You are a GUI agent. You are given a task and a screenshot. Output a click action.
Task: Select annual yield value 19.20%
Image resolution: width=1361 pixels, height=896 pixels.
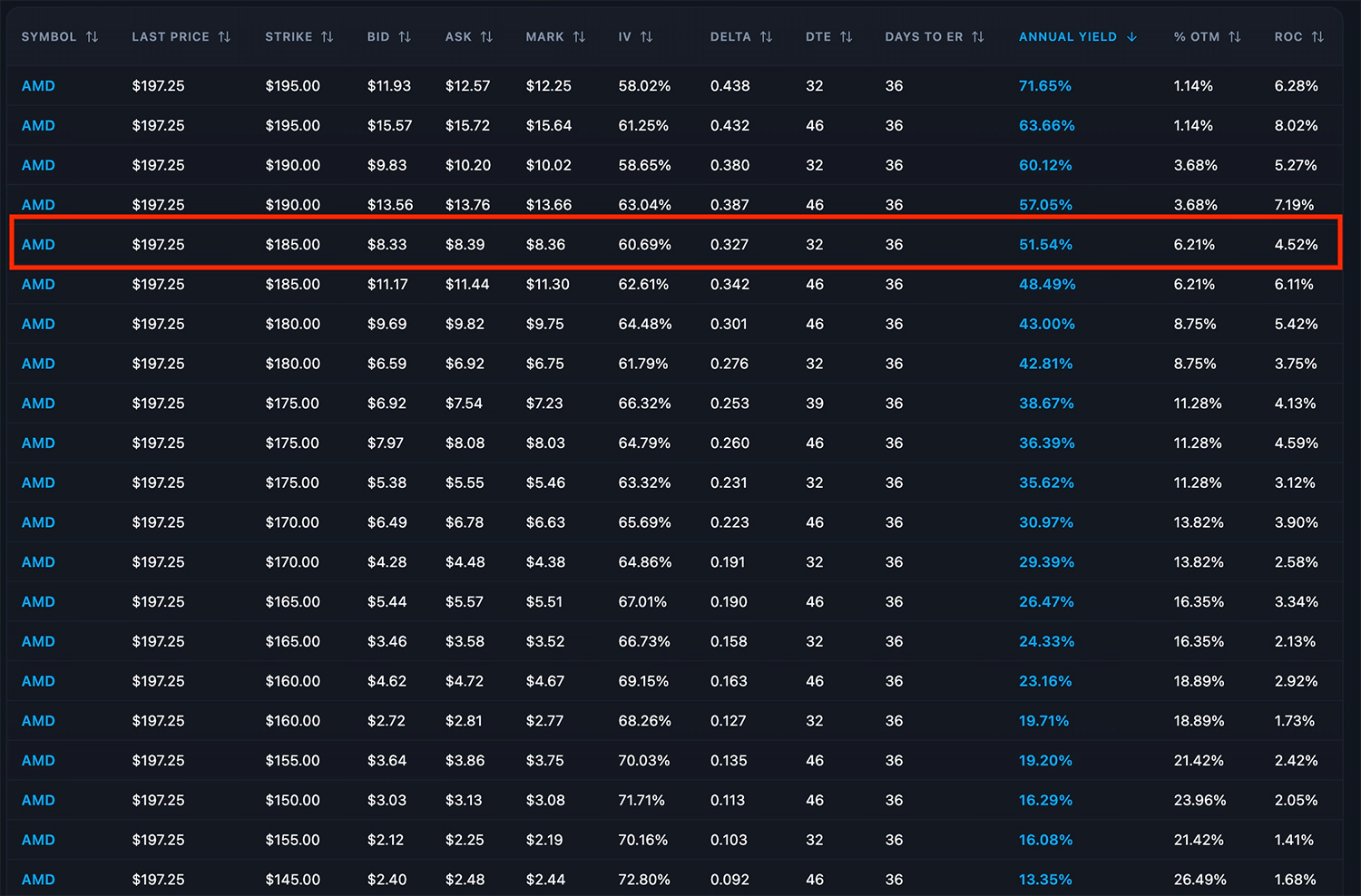click(1045, 761)
